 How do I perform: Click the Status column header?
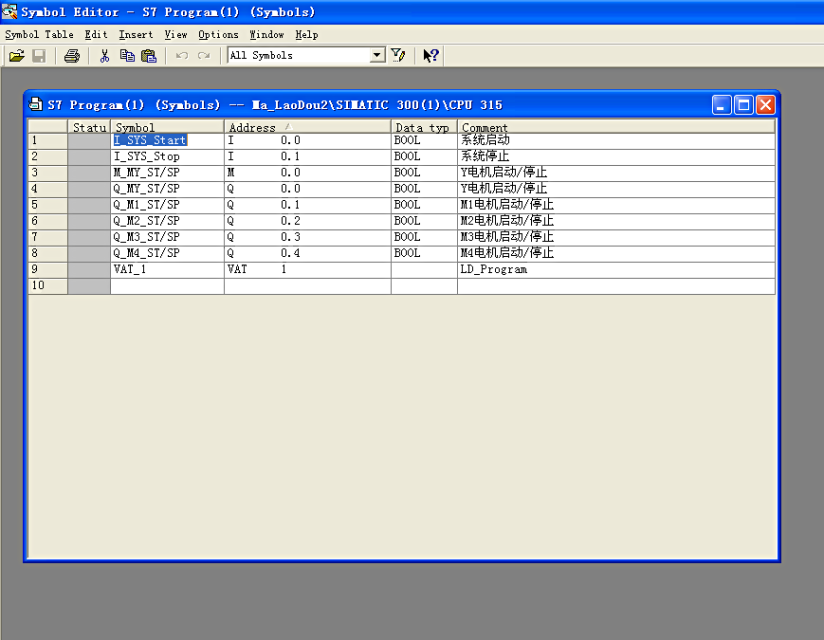pyautogui.click(x=89, y=127)
